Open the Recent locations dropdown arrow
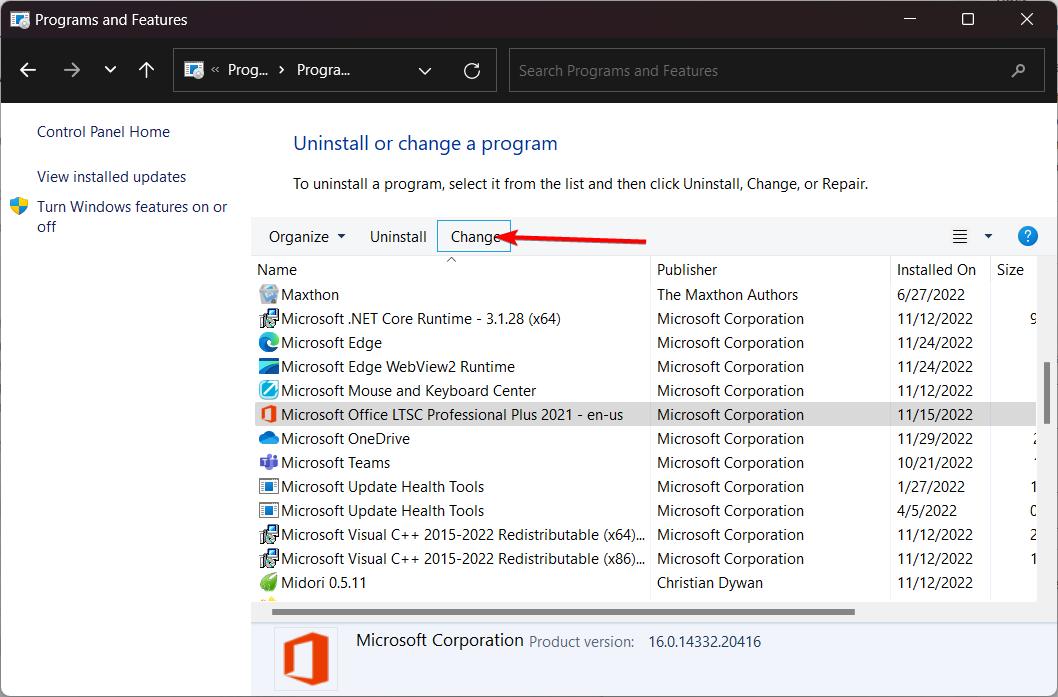The image size is (1058, 697). click(x=110, y=70)
